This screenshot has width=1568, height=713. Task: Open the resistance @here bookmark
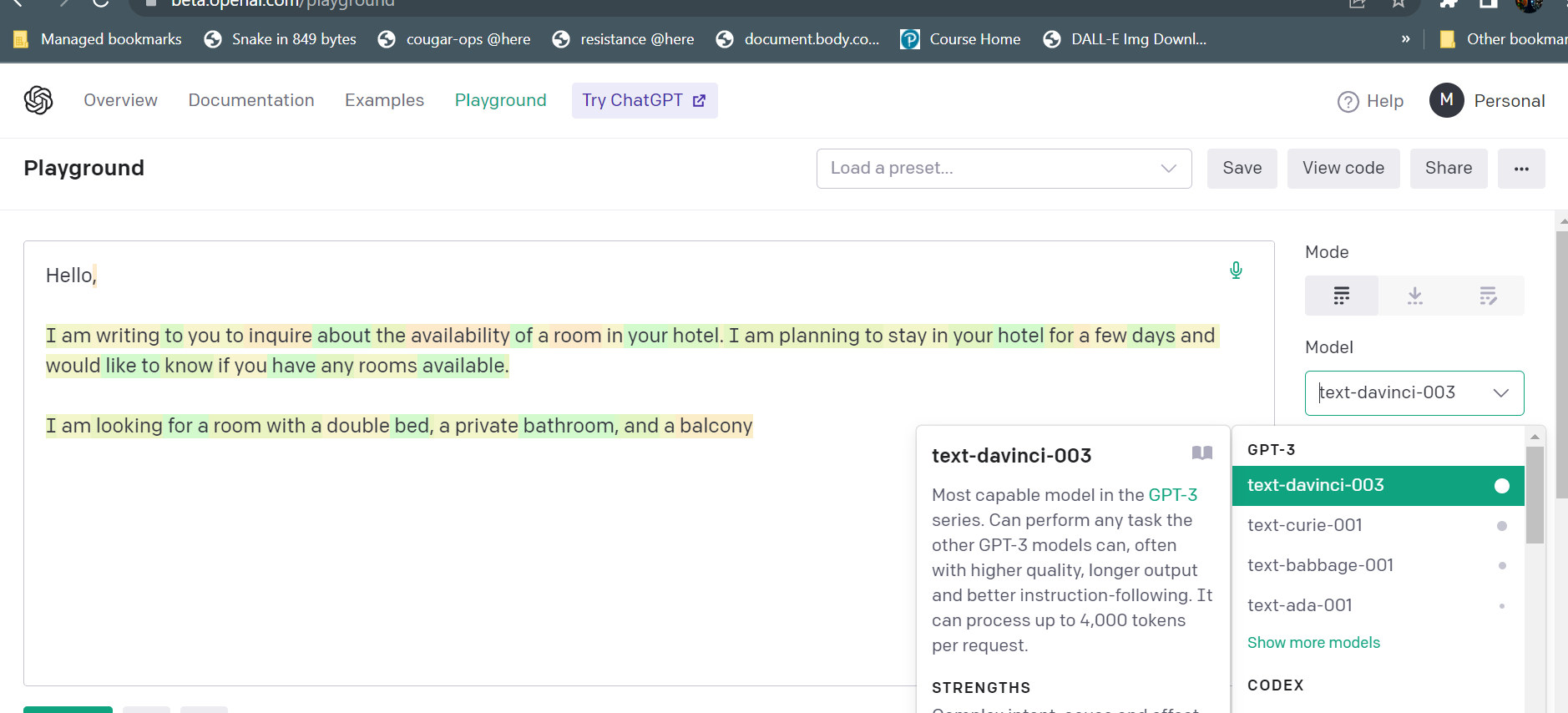click(x=624, y=39)
